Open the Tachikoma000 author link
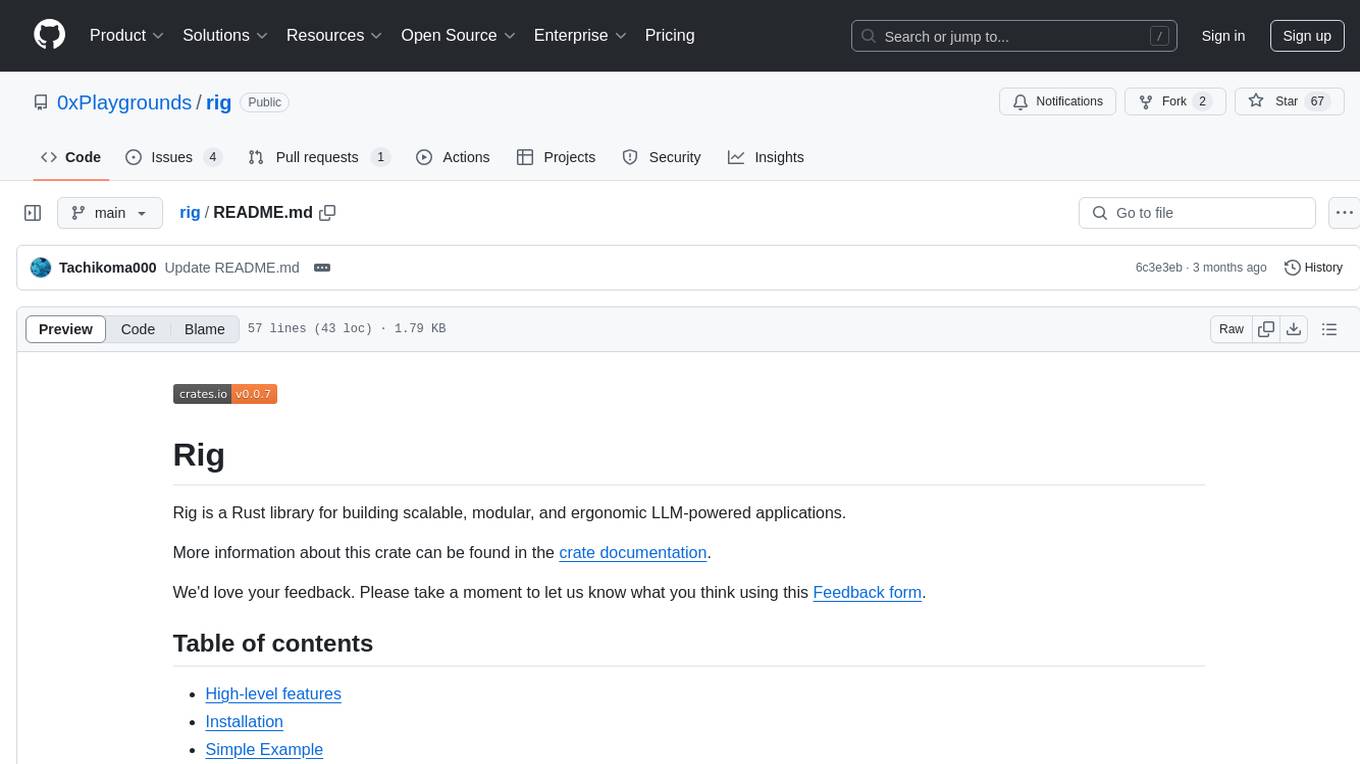This screenshot has height=764, width=1360. point(108,267)
